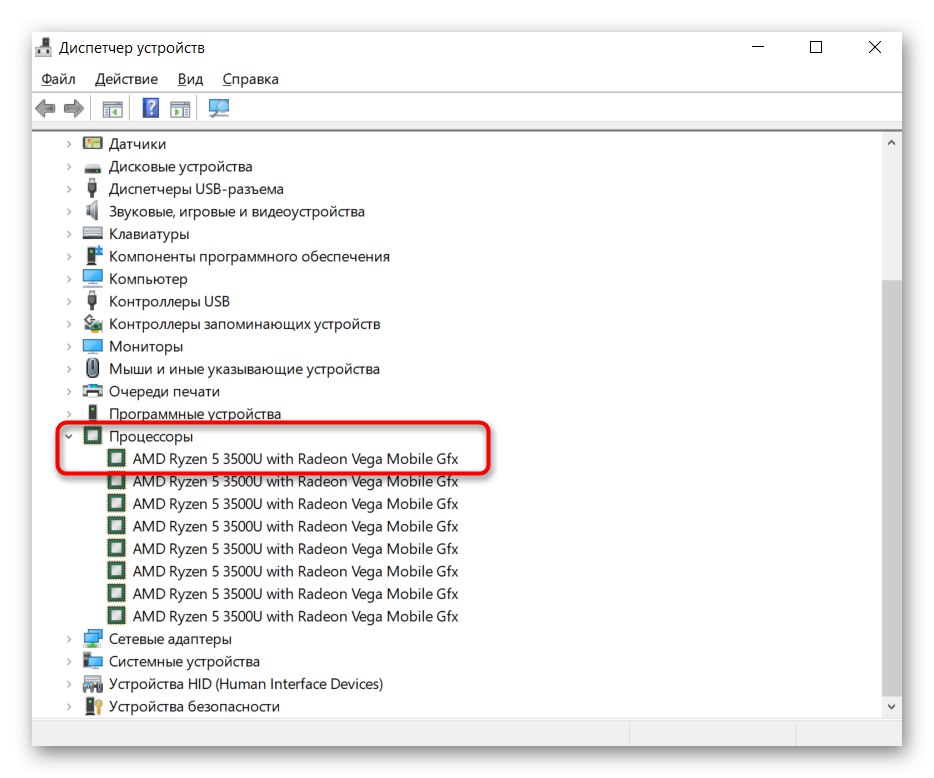Select Компоненты программного обеспечения label

pyautogui.click(x=249, y=256)
